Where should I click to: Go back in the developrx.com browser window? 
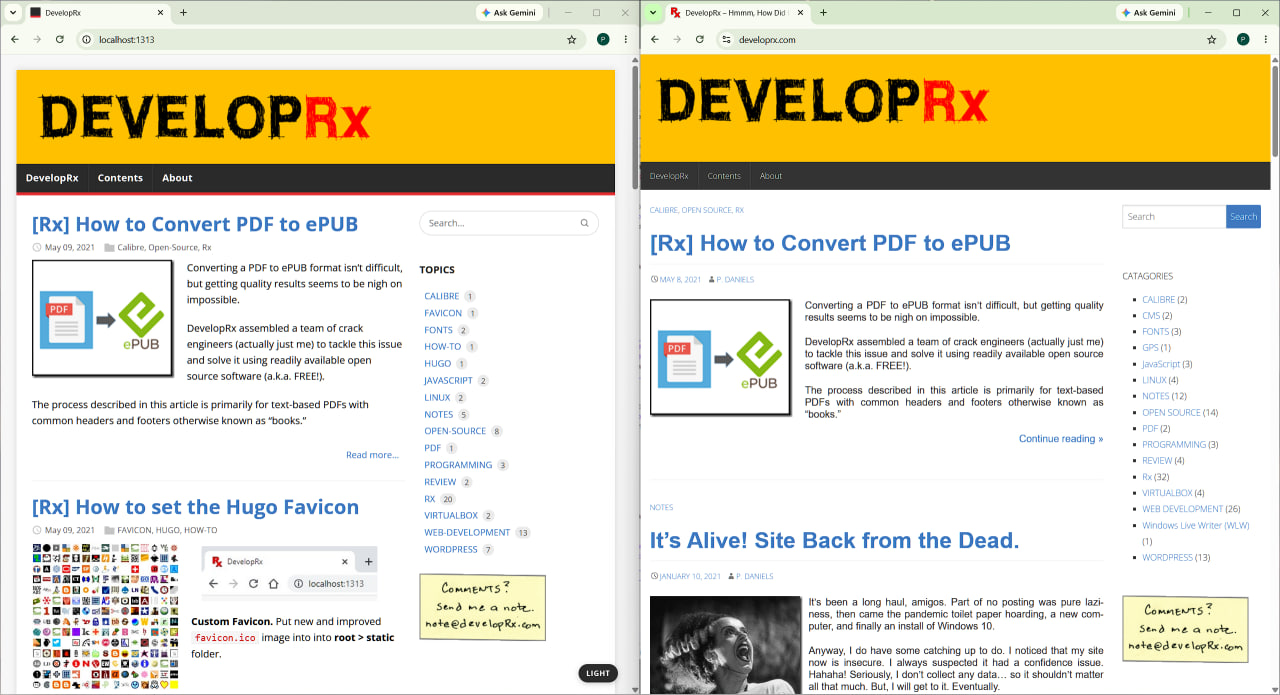click(655, 39)
